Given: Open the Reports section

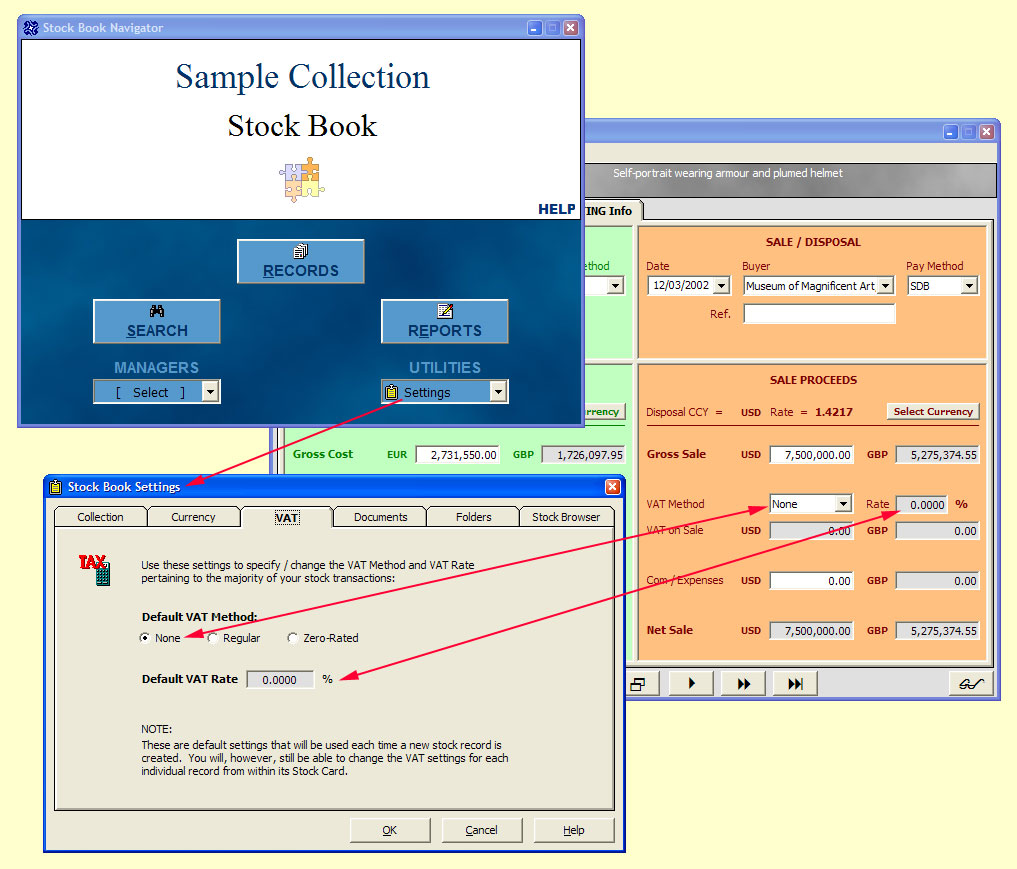Looking at the screenshot, I should (444, 321).
